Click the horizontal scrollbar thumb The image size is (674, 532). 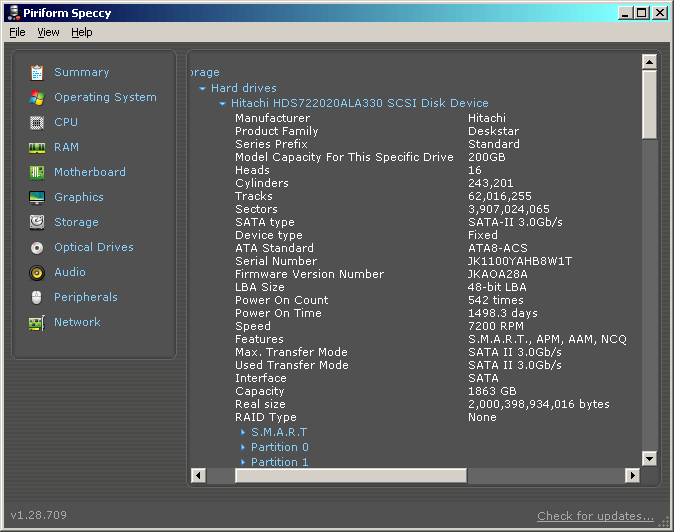click(x=351, y=475)
